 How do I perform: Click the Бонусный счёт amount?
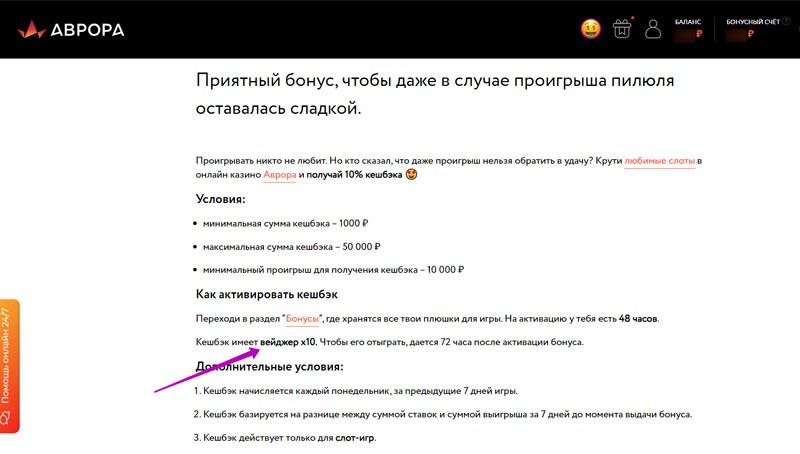(740, 34)
